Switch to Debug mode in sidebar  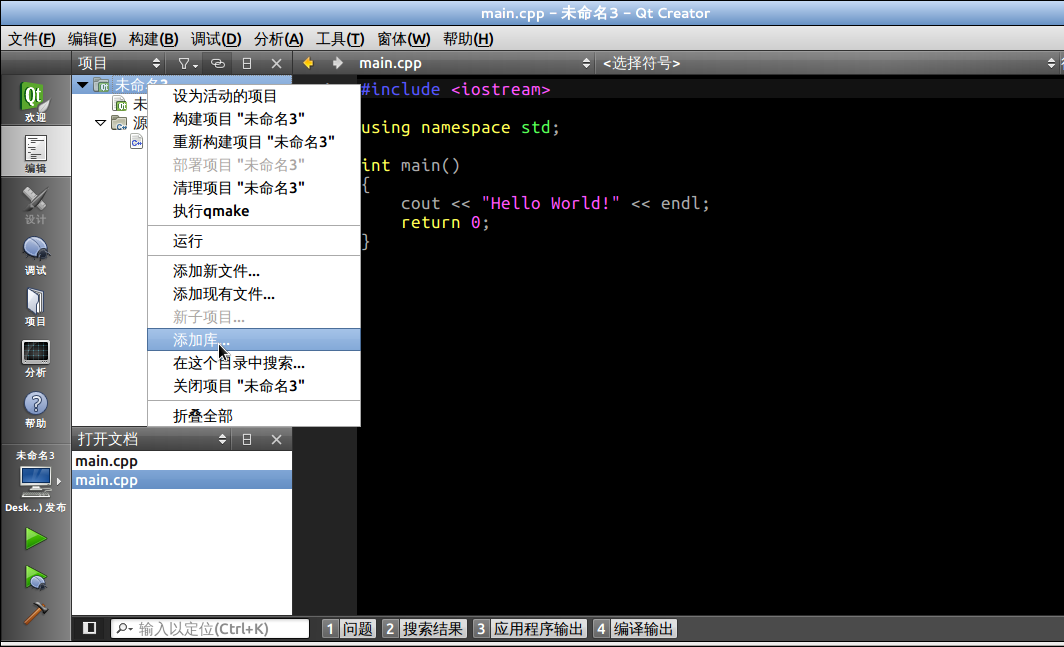[x=35, y=255]
